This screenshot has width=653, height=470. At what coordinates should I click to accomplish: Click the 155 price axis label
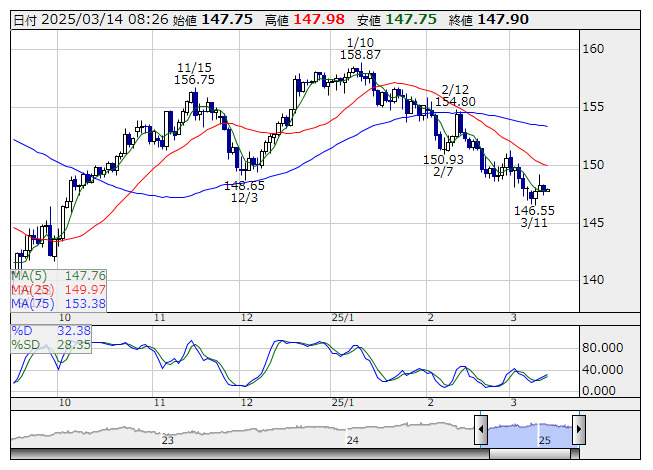pyautogui.click(x=593, y=107)
